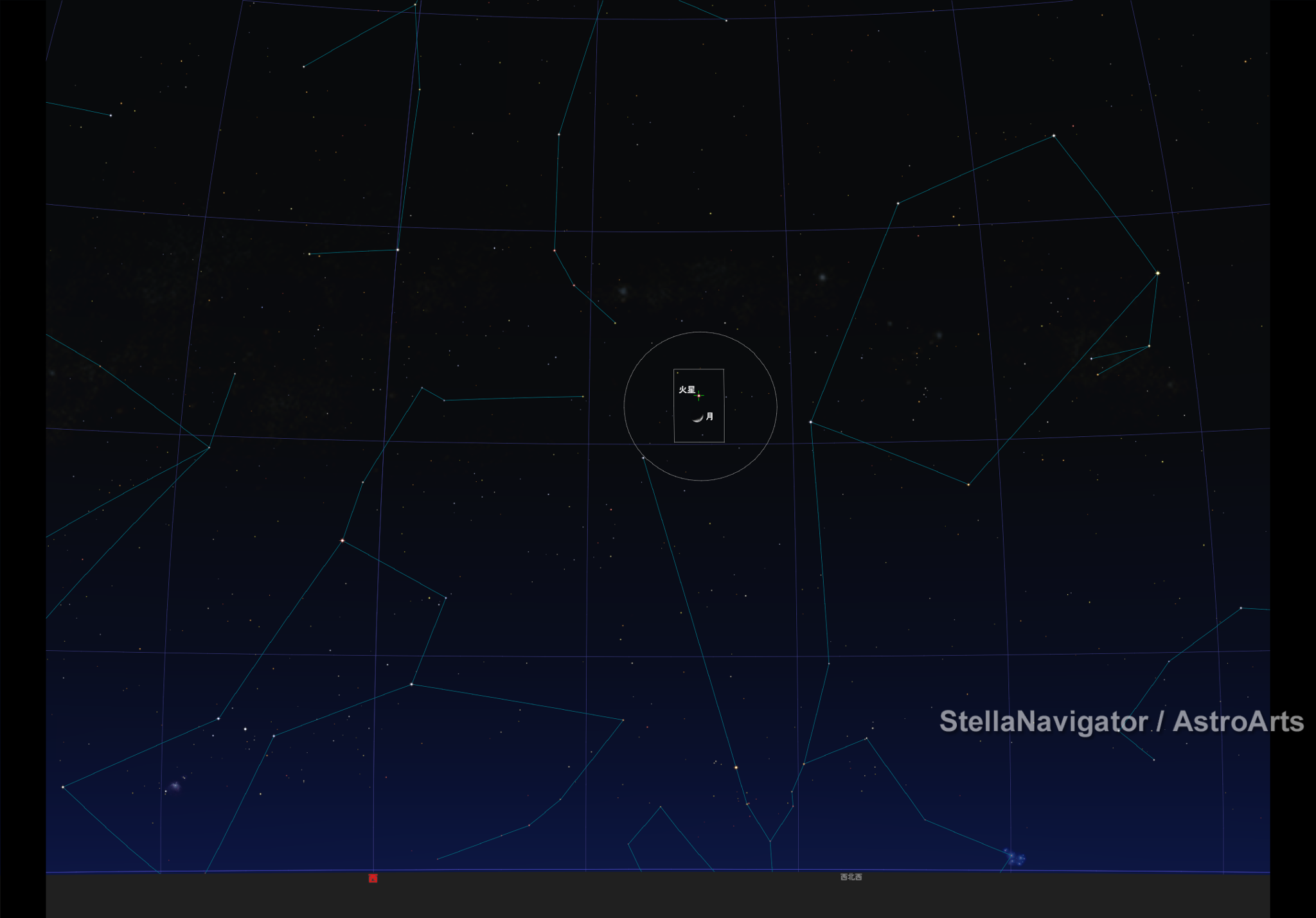Click the fuzzy deep-sky object above the circle's left side
The height and width of the screenshot is (918, 1316).
click(x=623, y=292)
